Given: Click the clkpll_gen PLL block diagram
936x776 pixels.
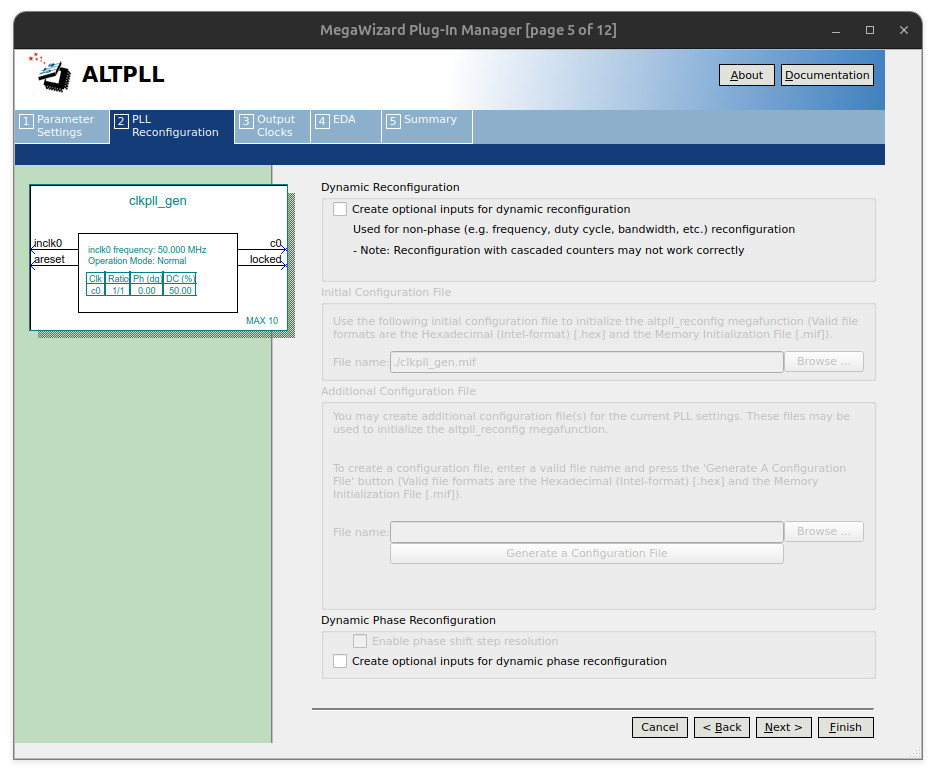Looking at the screenshot, I should (158, 258).
